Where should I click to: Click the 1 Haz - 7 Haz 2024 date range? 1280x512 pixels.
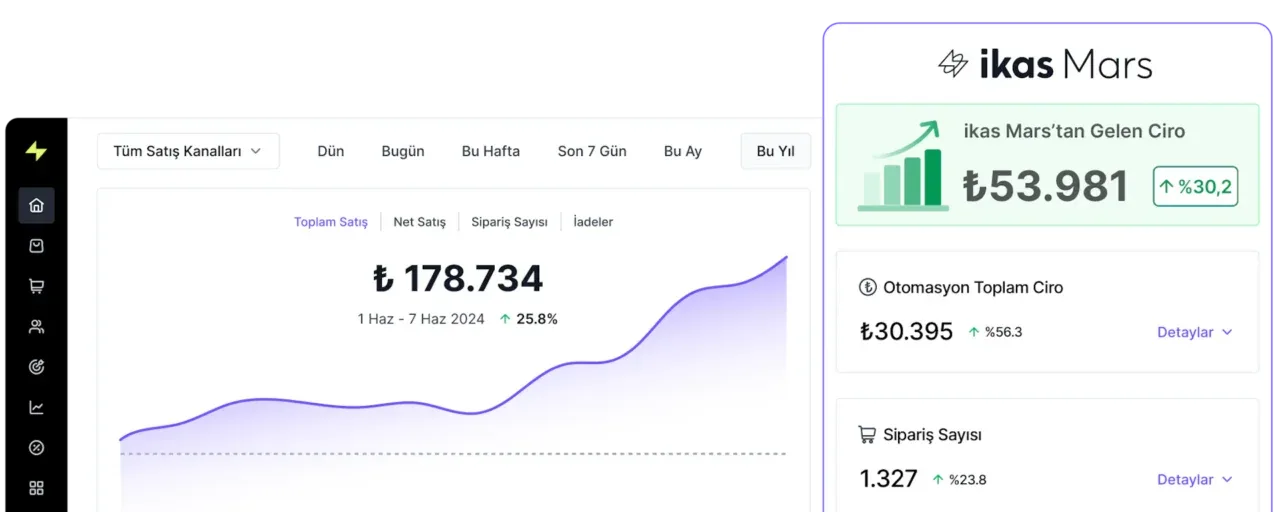[x=421, y=319]
